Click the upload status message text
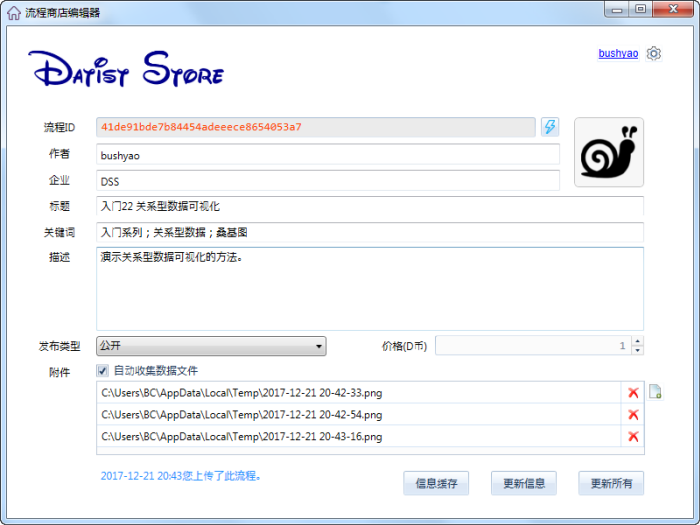This screenshot has width=700, height=525. 180,476
